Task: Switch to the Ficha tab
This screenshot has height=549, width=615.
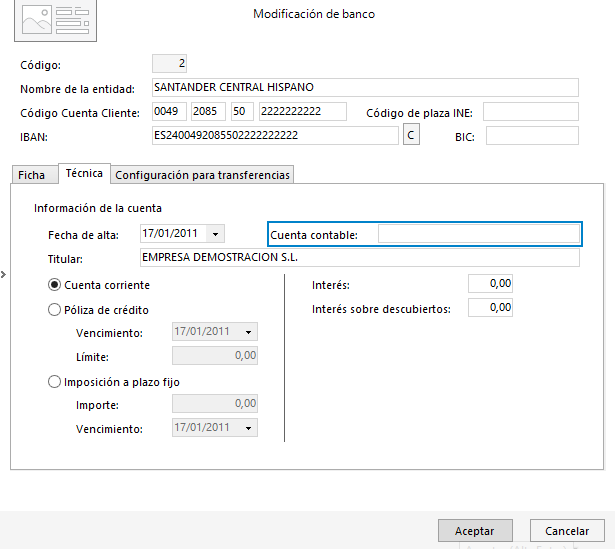Action: 32,175
